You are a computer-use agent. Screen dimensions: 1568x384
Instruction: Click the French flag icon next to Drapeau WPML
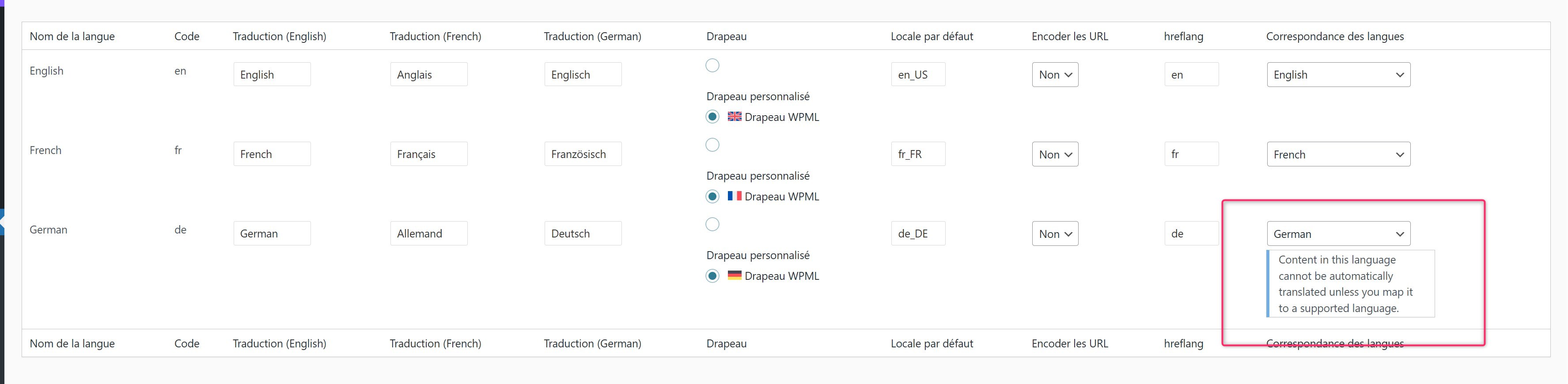click(735, 196)
